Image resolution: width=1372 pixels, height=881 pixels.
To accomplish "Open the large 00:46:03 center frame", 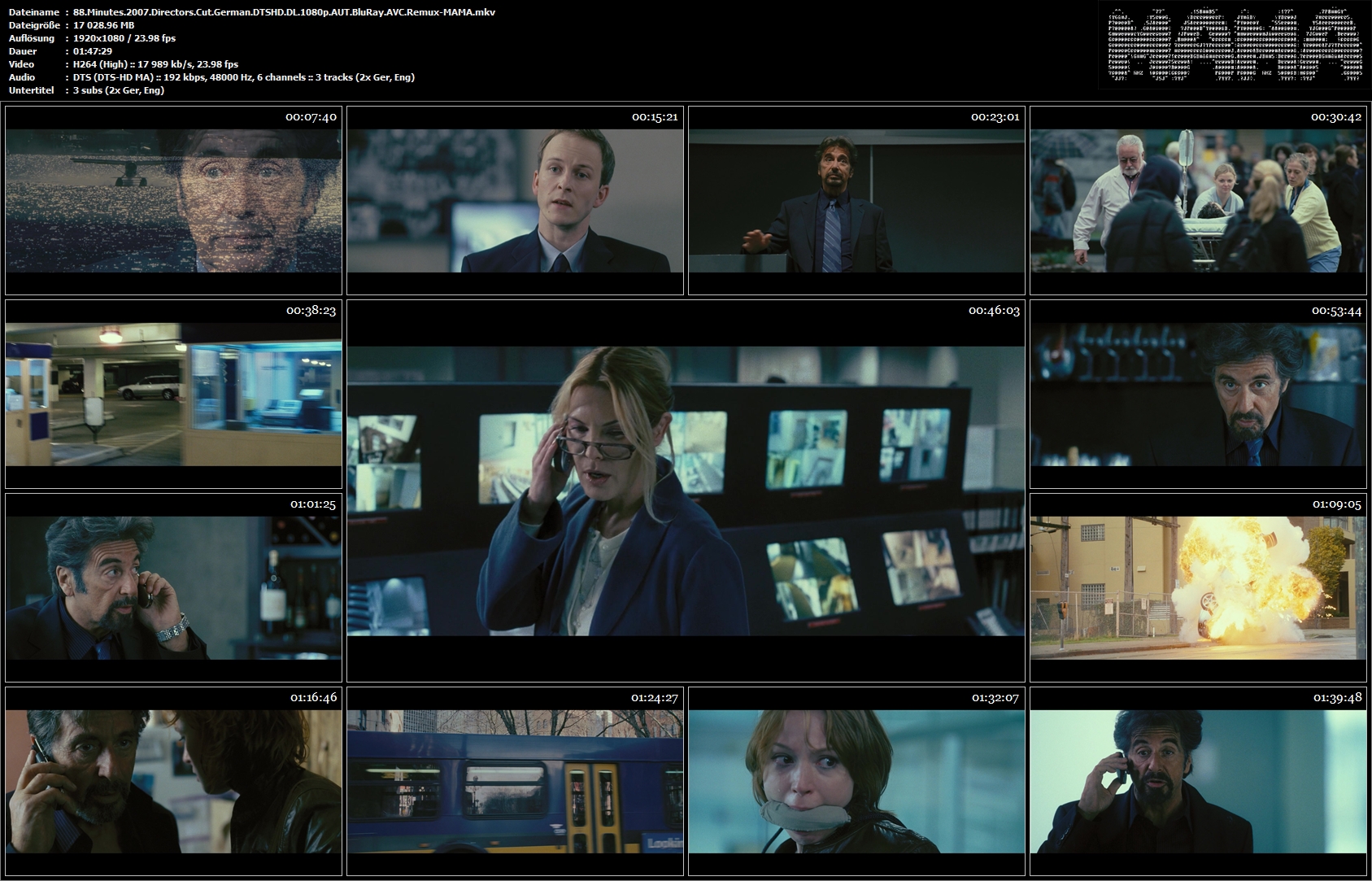I will [x=686, y=491].
